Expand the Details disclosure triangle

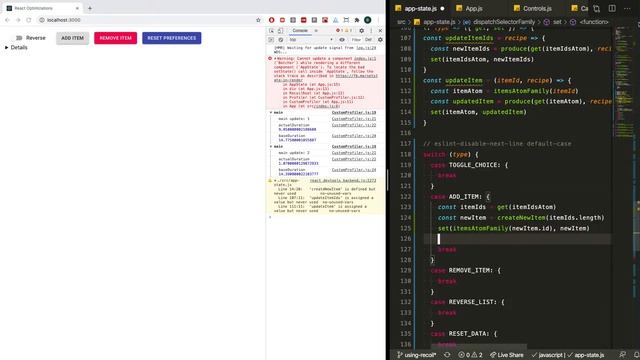[x=7, y=48]
